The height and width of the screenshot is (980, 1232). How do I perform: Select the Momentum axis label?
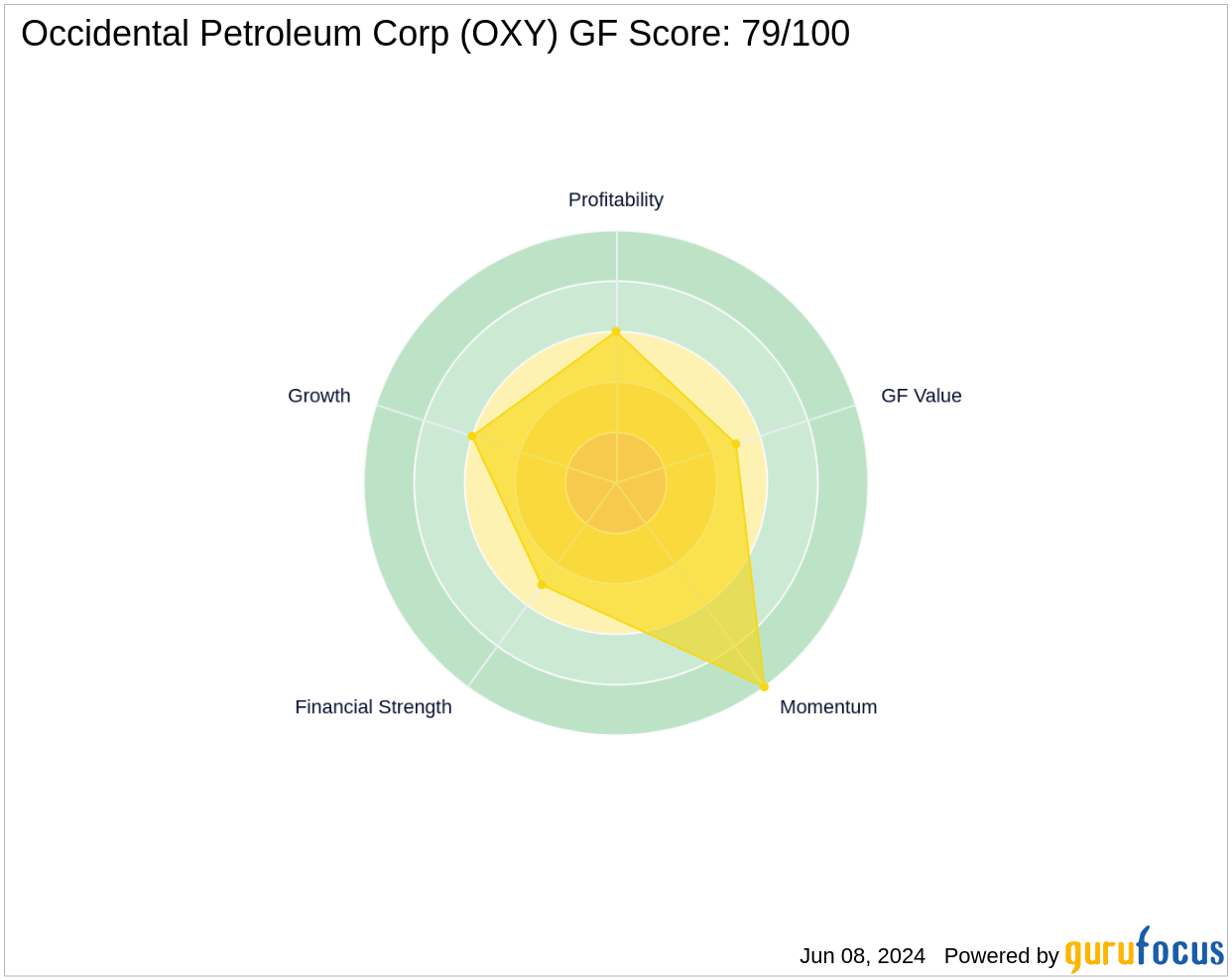(x=828, y=707)
